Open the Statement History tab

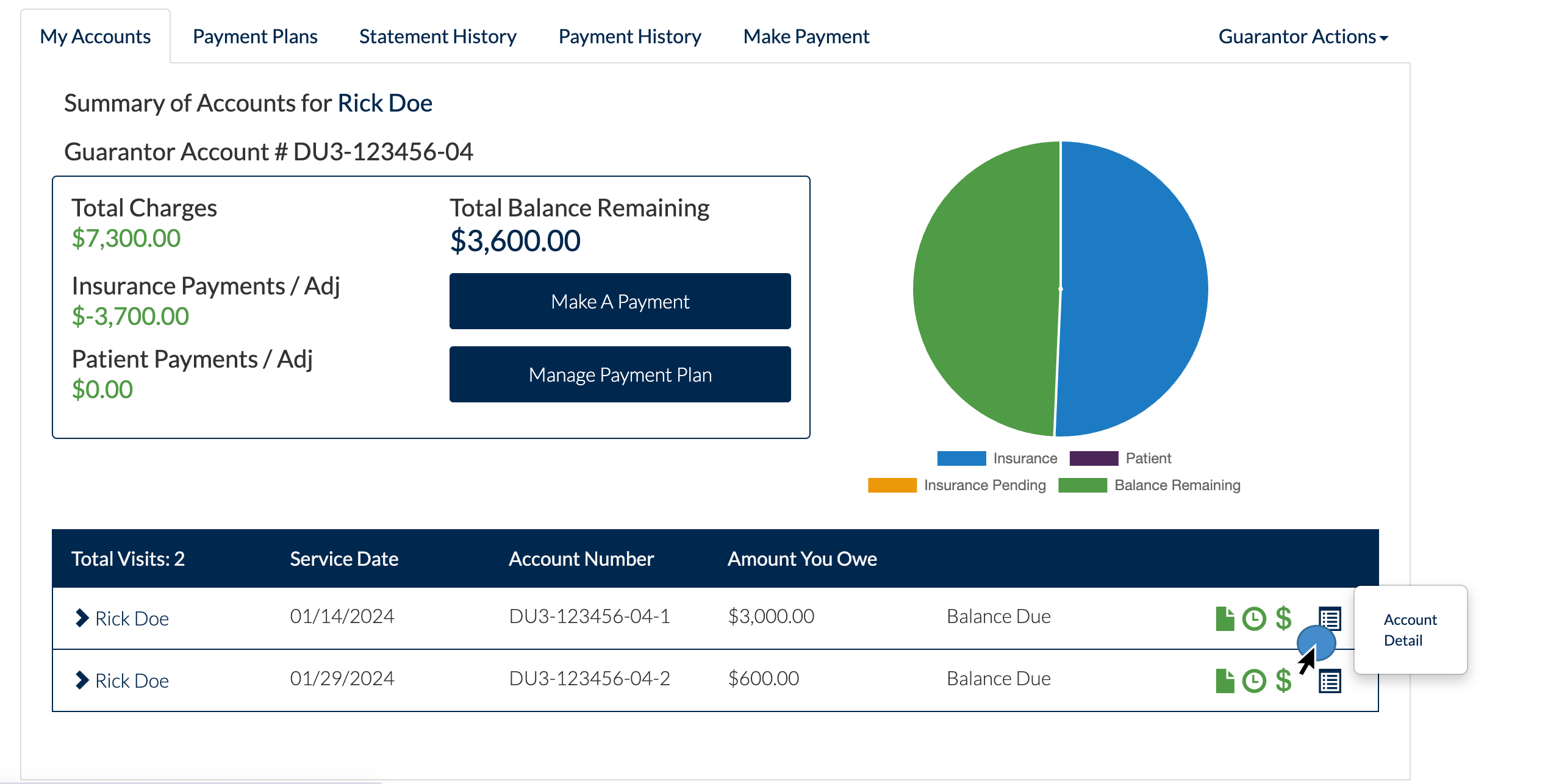tap(437, 36)
